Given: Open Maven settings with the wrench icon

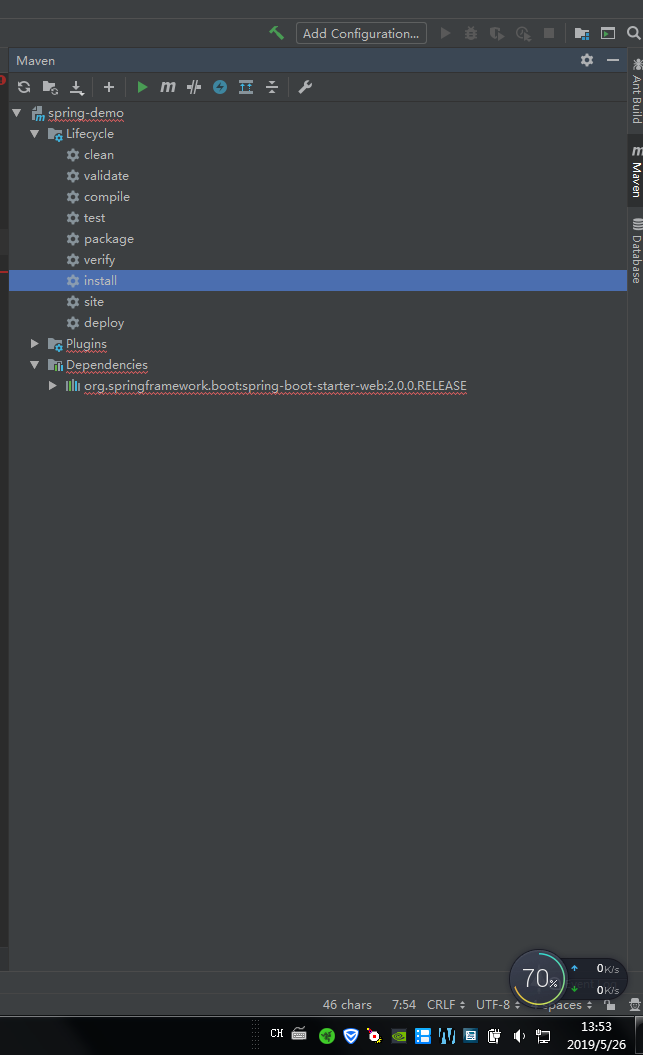Looking at the screenshot, I should [305, 87].
